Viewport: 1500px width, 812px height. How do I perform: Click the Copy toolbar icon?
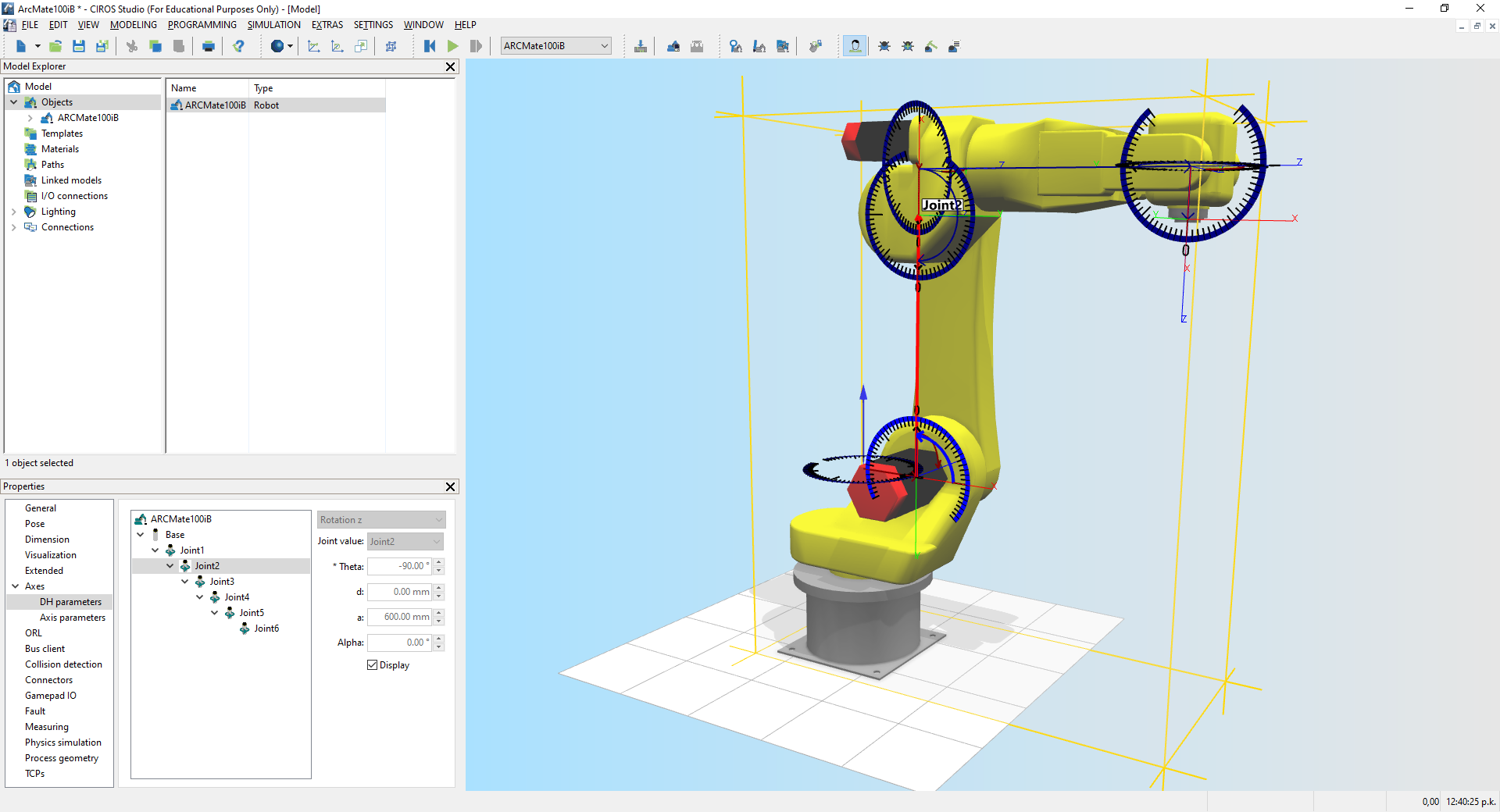click(155, 46)
